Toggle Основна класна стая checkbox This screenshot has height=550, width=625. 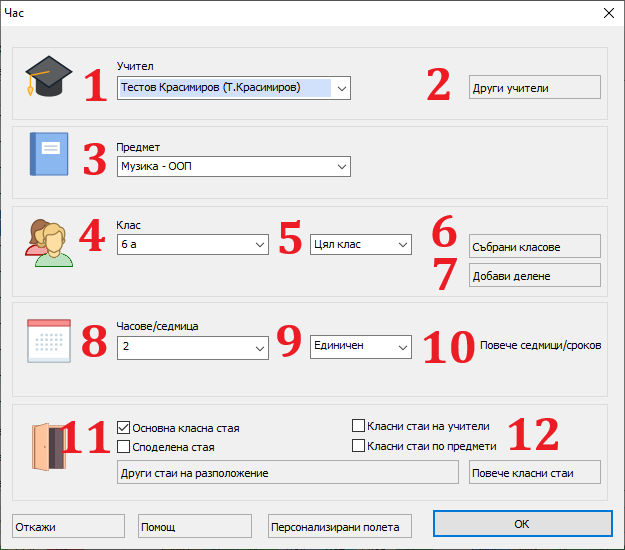tap(125, 428)
